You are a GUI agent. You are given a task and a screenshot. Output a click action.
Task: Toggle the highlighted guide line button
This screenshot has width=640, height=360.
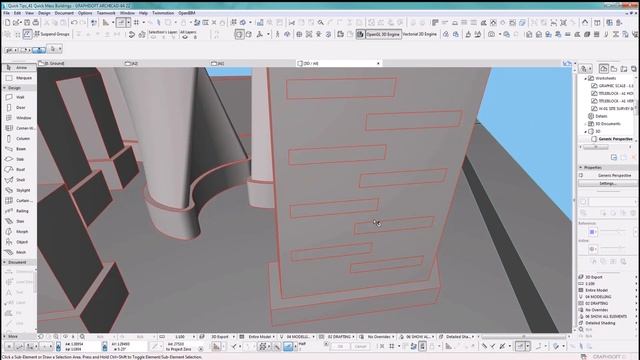121,23
